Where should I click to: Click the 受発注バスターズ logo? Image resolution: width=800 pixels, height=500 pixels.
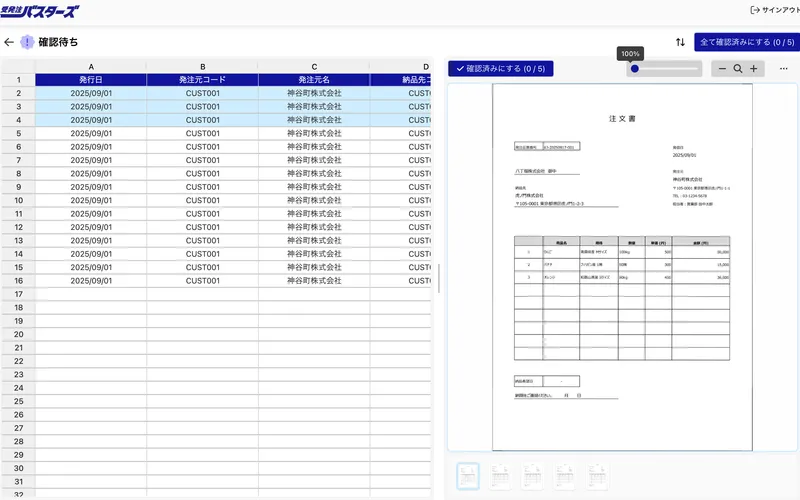40,11
